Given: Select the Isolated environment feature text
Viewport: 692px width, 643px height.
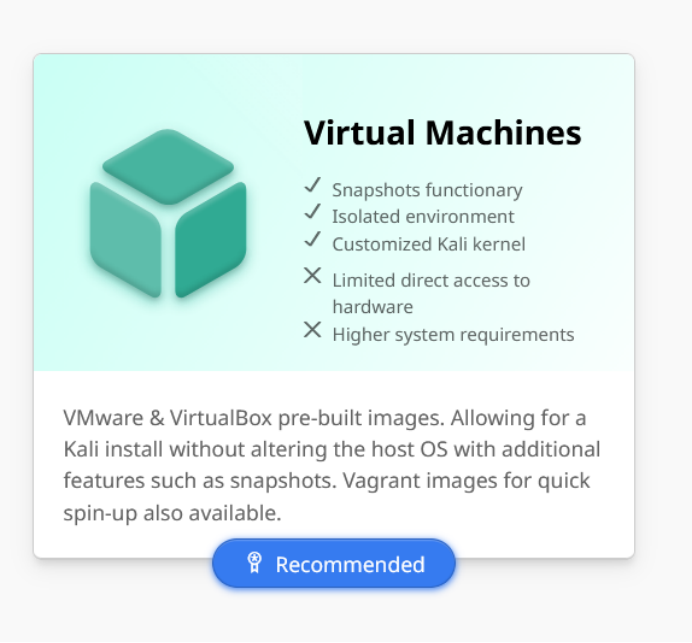Looking at the screenshot, I should 423,217.
